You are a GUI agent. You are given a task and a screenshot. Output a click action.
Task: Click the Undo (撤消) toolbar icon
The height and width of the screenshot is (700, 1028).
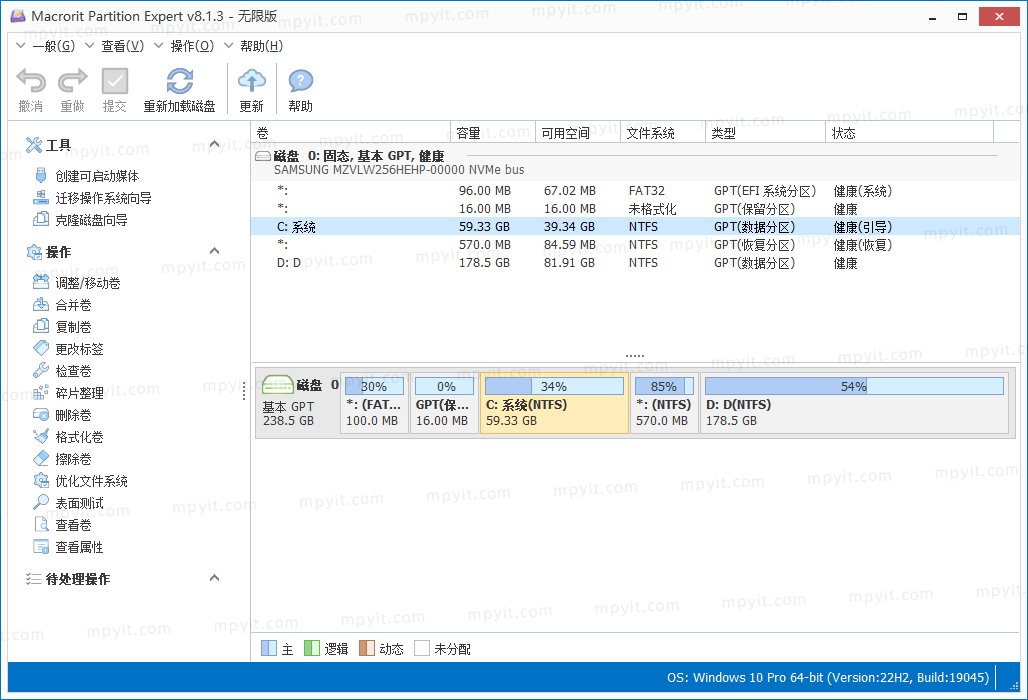31,81
